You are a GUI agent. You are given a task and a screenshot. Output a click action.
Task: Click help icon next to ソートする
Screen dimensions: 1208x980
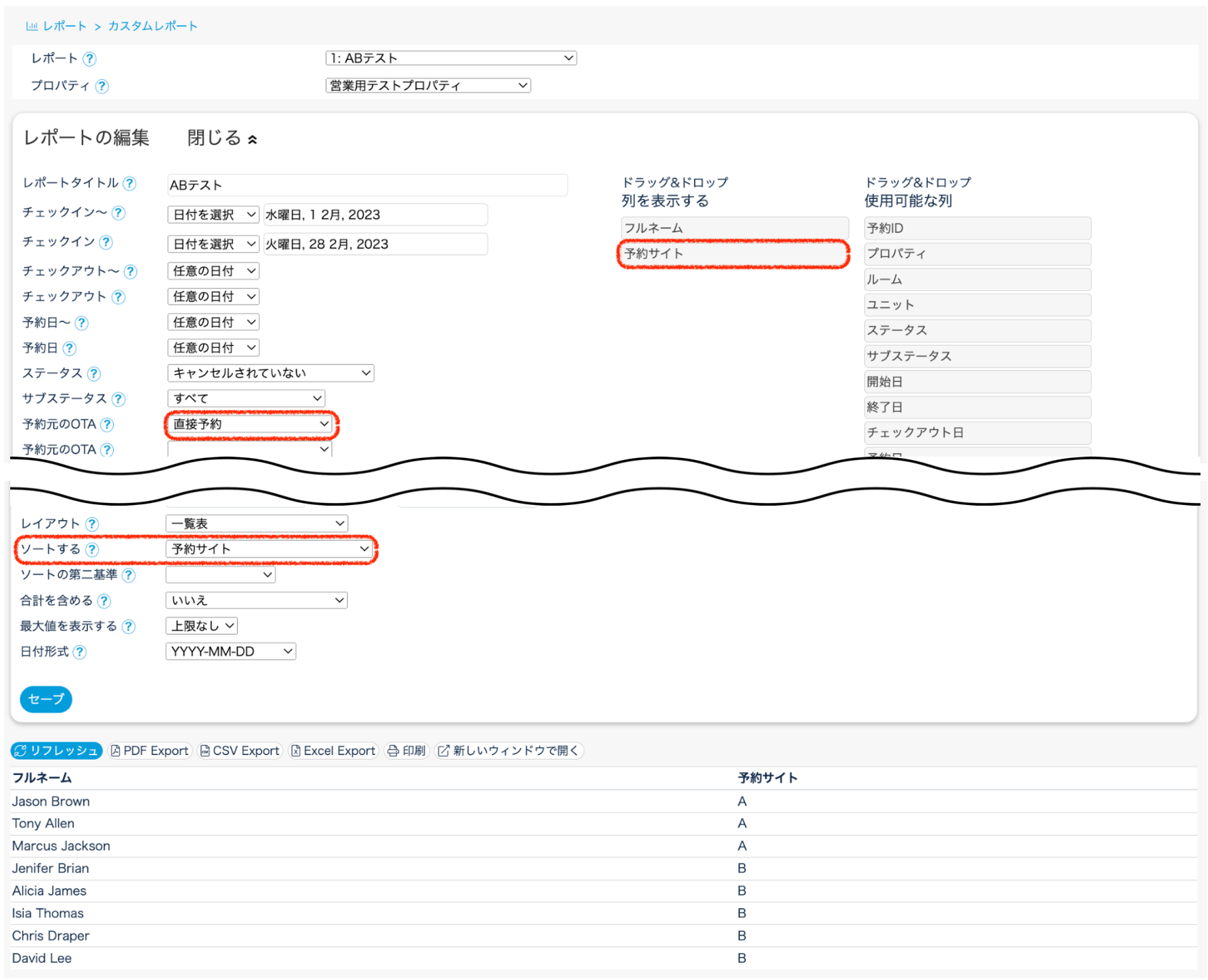(x=92, y=549)
